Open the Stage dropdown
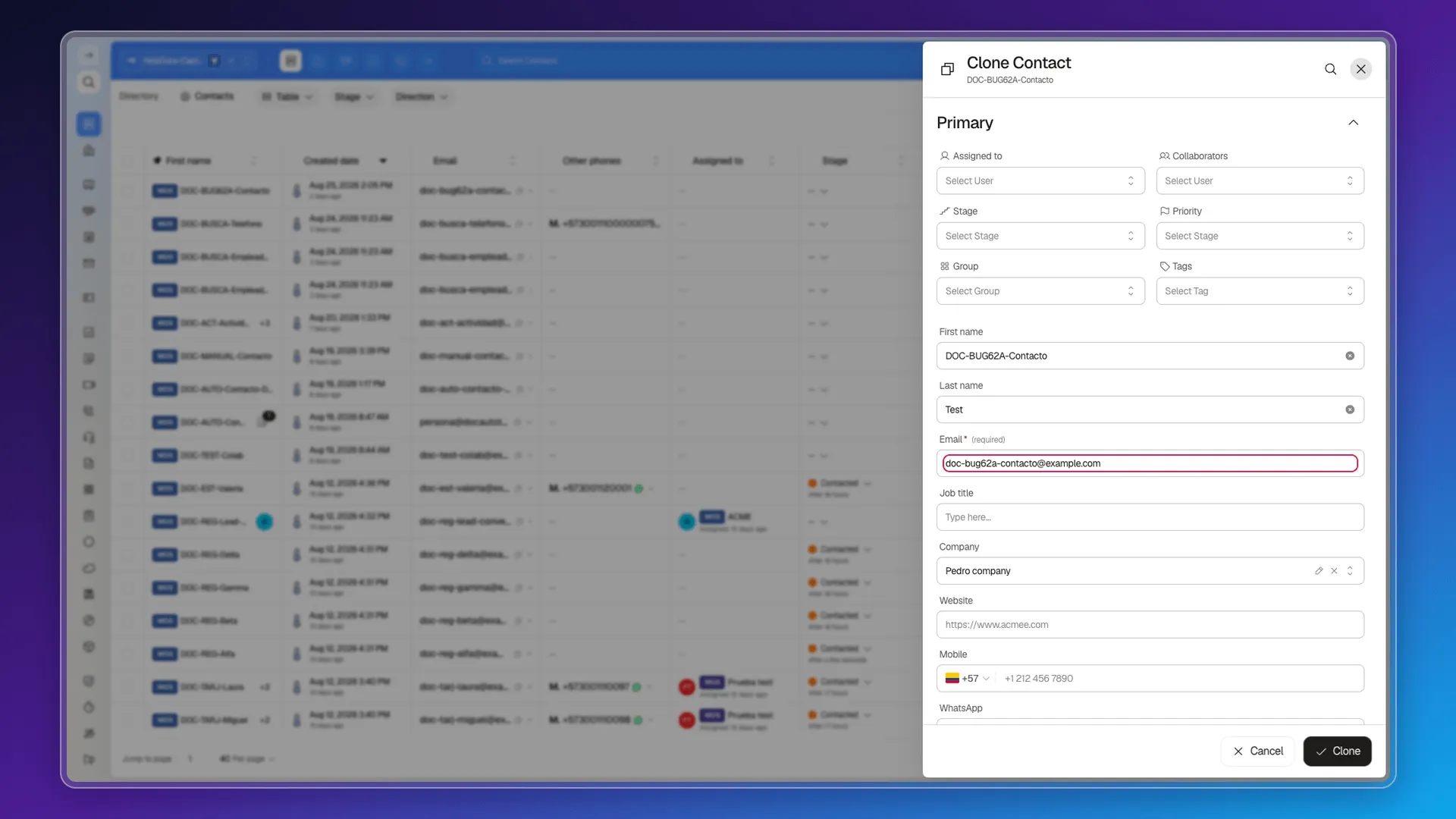 [1040, 236]
